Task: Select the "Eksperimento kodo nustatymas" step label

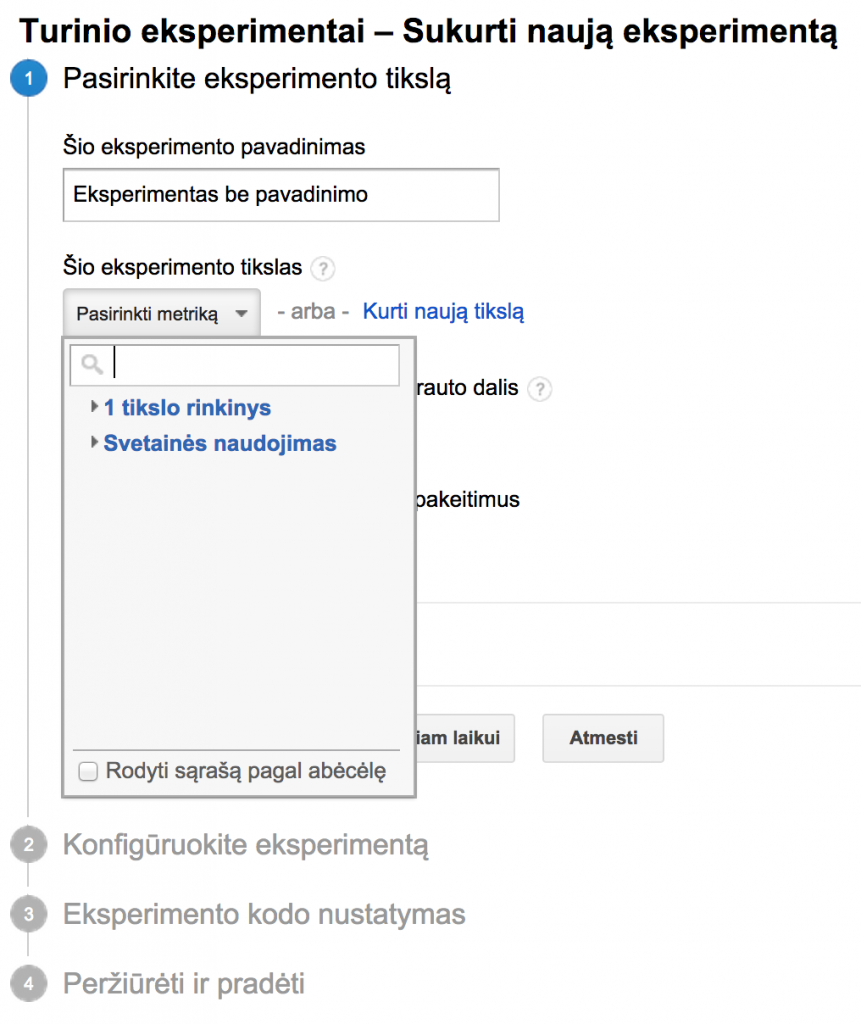Action: tap(264, 914)
